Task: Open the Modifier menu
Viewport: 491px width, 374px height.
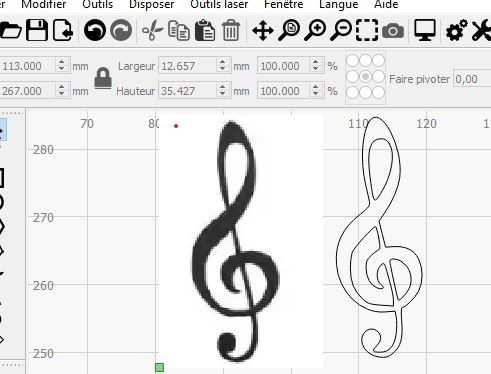Action: (44, 4)
